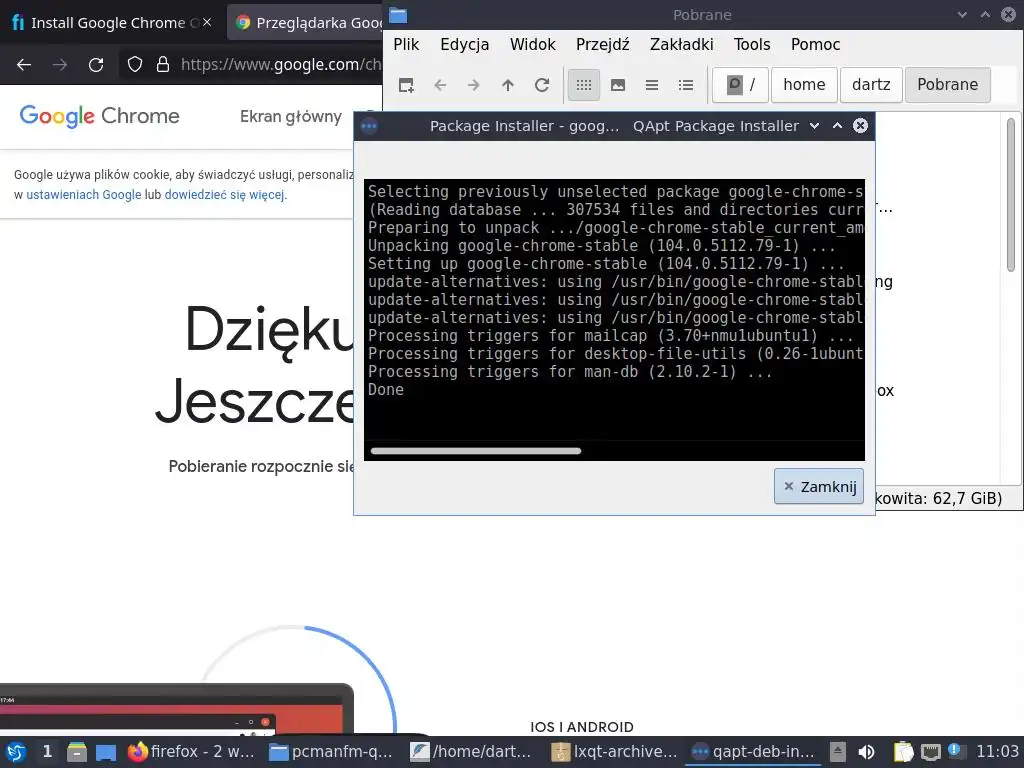Switch to lxqt-archive taskbar entry
1024x768 pixels.
(x=614, y=752)
